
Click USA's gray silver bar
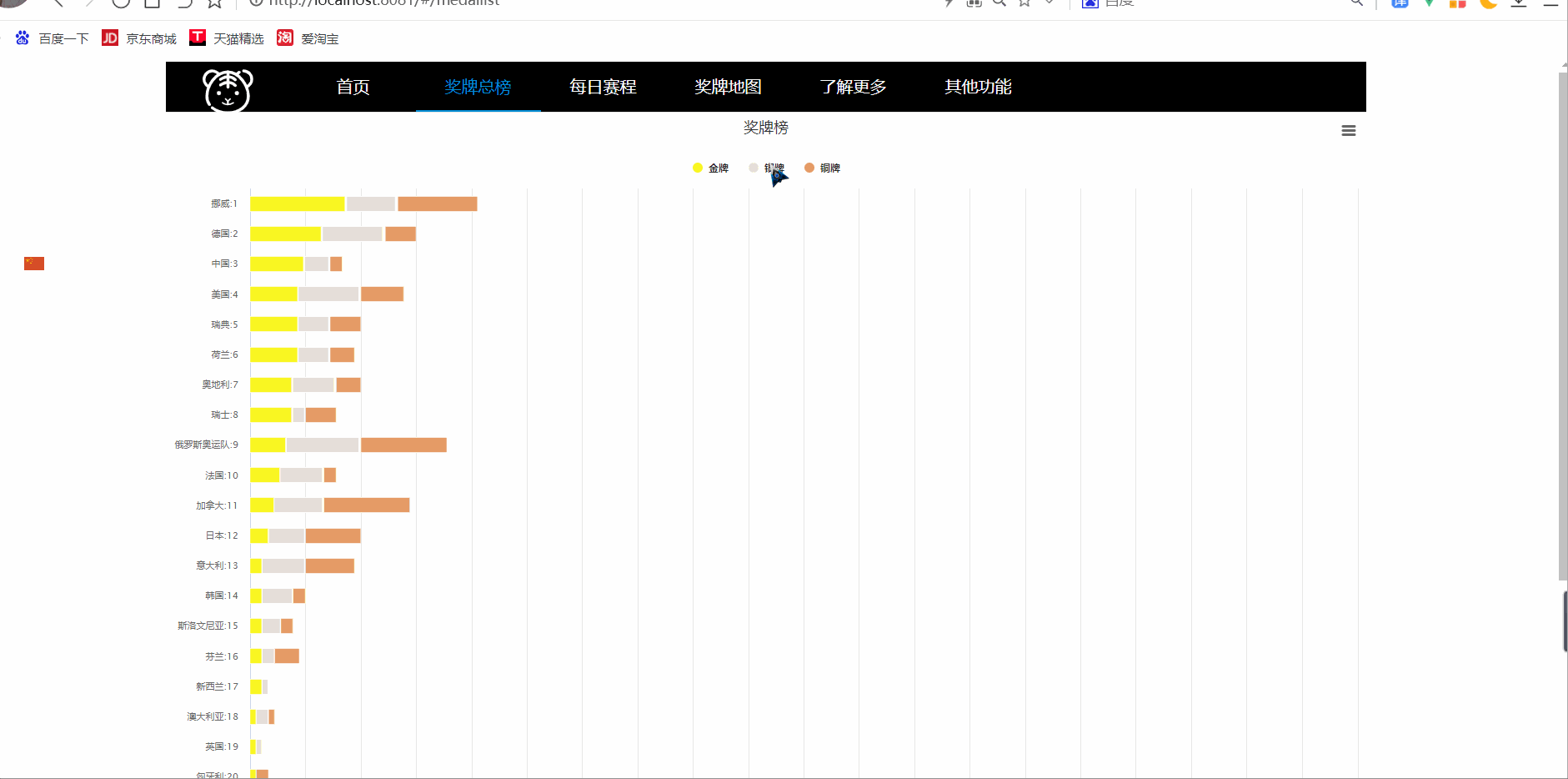328,294
